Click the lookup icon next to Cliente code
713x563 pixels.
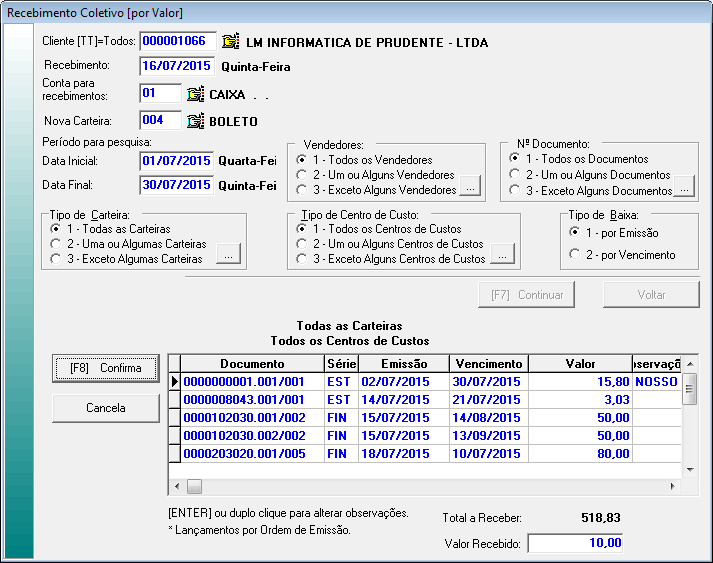tap(232, 42)
